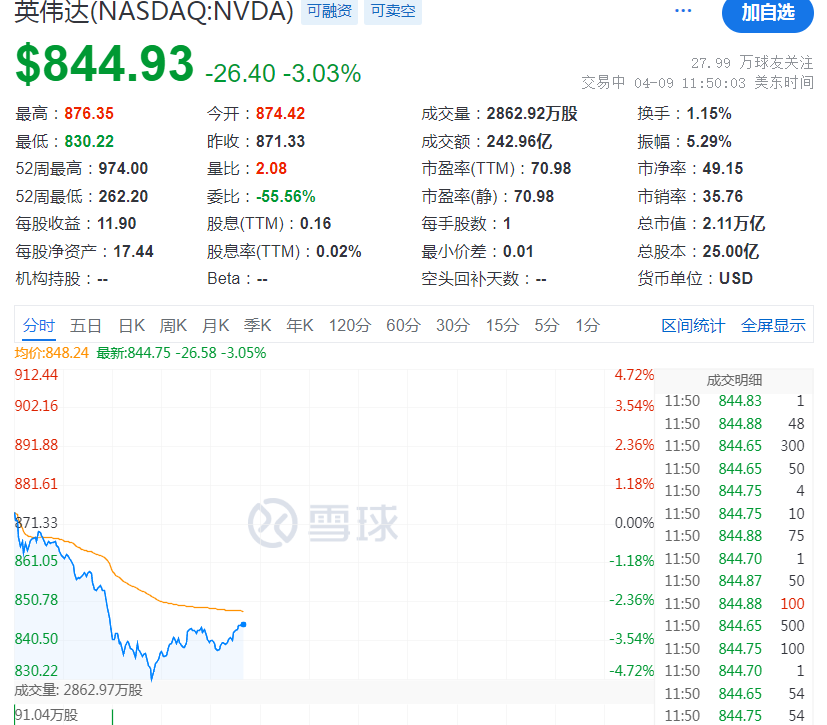Click the 市盈率(TTM) value 70.98

[x=551, y=169]
